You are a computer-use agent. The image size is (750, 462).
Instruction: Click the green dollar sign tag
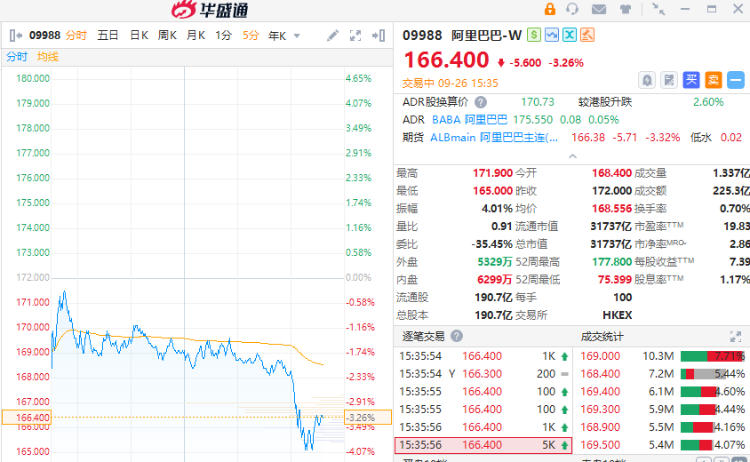534,35
